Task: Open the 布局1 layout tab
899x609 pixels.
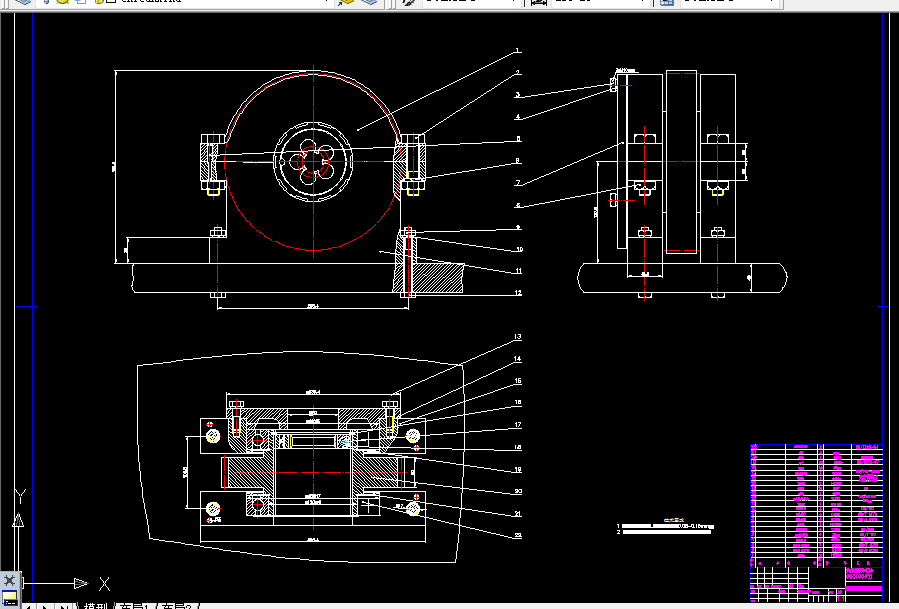Action: pyautogui.click(x=133, y=606)
